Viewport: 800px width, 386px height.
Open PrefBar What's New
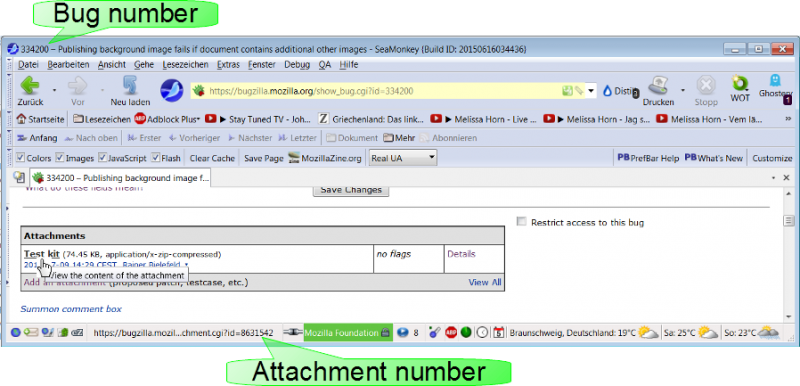pos(713,158)
